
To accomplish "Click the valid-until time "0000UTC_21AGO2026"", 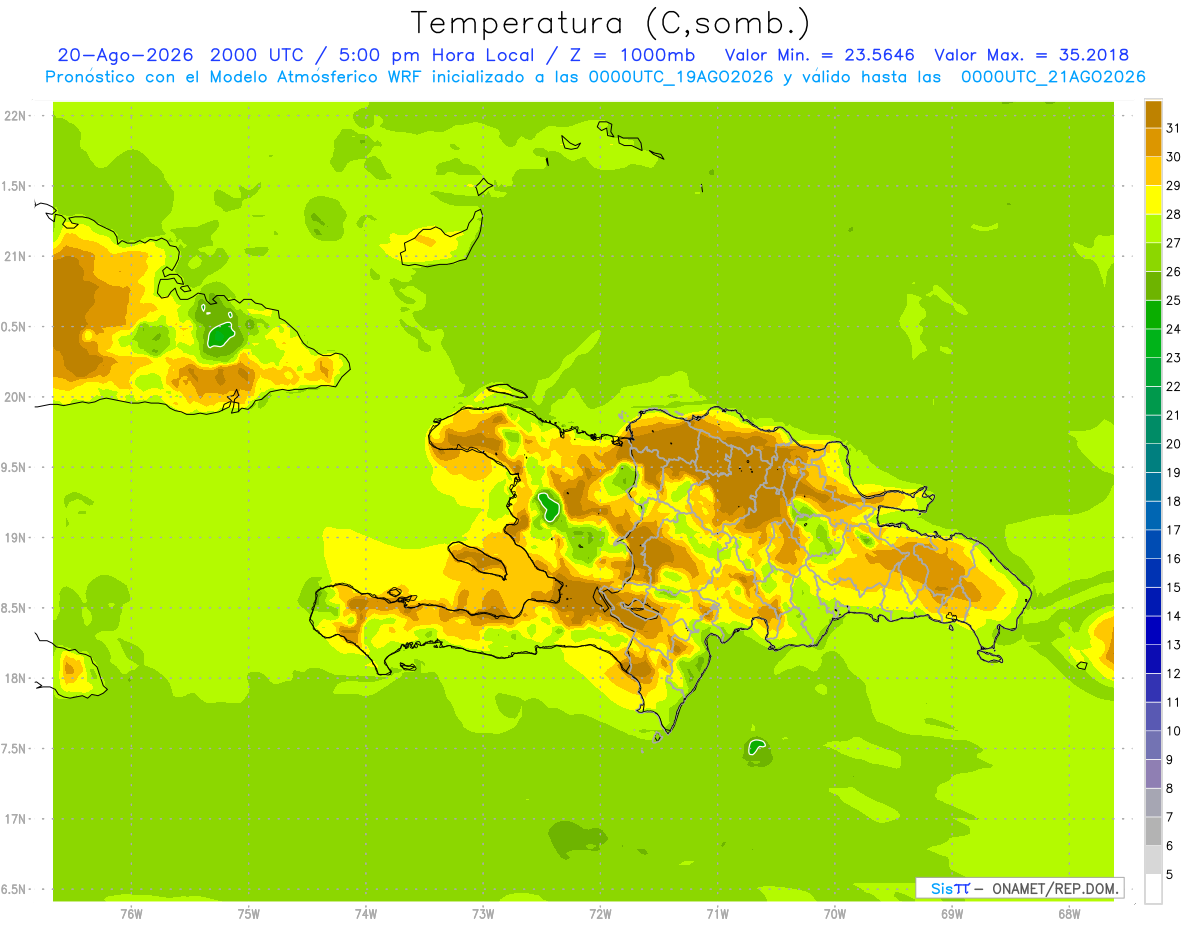I will click(x=1053, y=77).
